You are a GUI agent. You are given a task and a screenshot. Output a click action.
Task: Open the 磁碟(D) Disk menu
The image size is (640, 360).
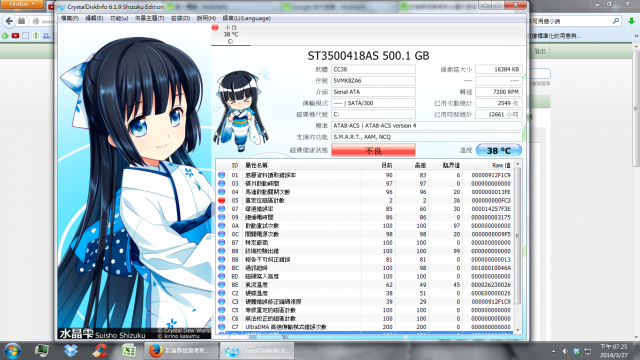point(180,18)
